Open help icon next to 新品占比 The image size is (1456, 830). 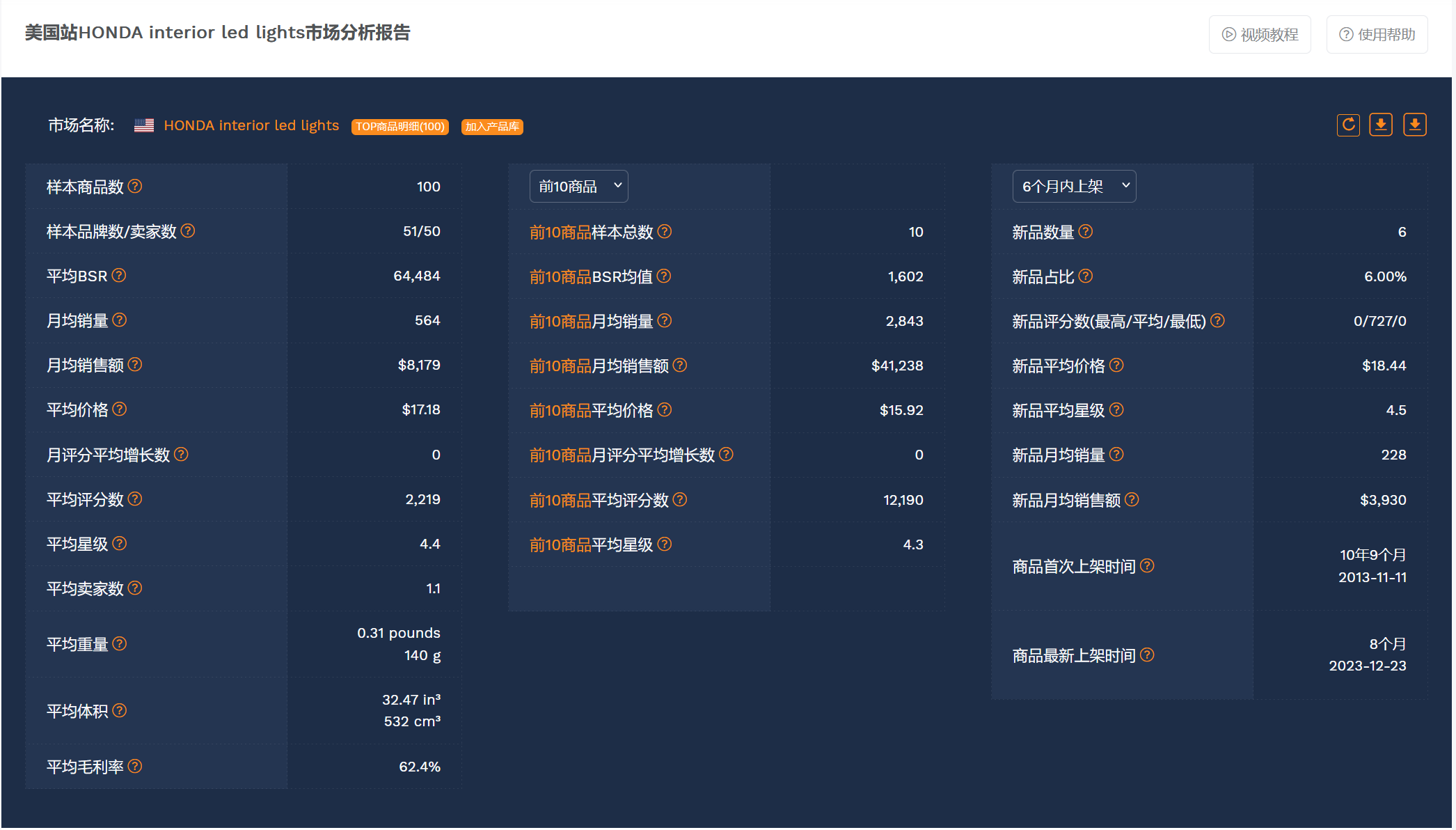click(1086, 276)
